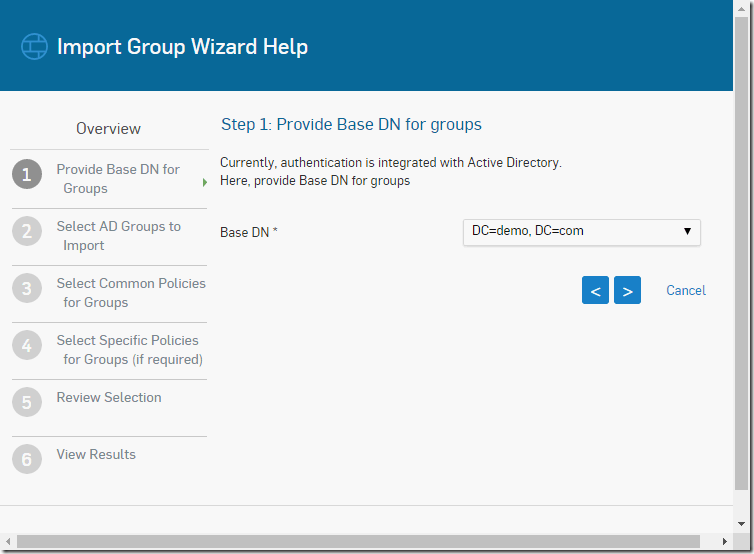The height and width of the screenshot is (554, 754).
Task: Select the Select AD Groups to Import step
Action: (x=119, y=236)
